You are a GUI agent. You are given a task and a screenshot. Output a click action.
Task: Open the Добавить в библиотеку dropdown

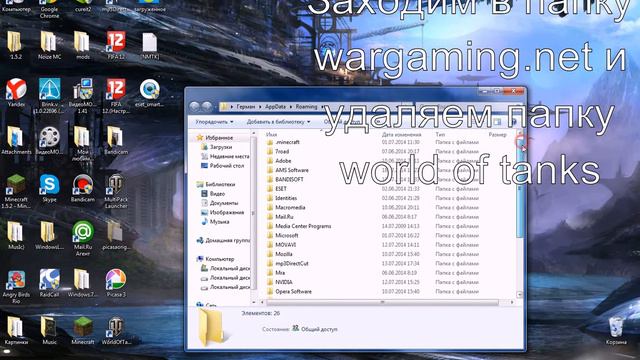pyautogui.click(x=278, y=122)
